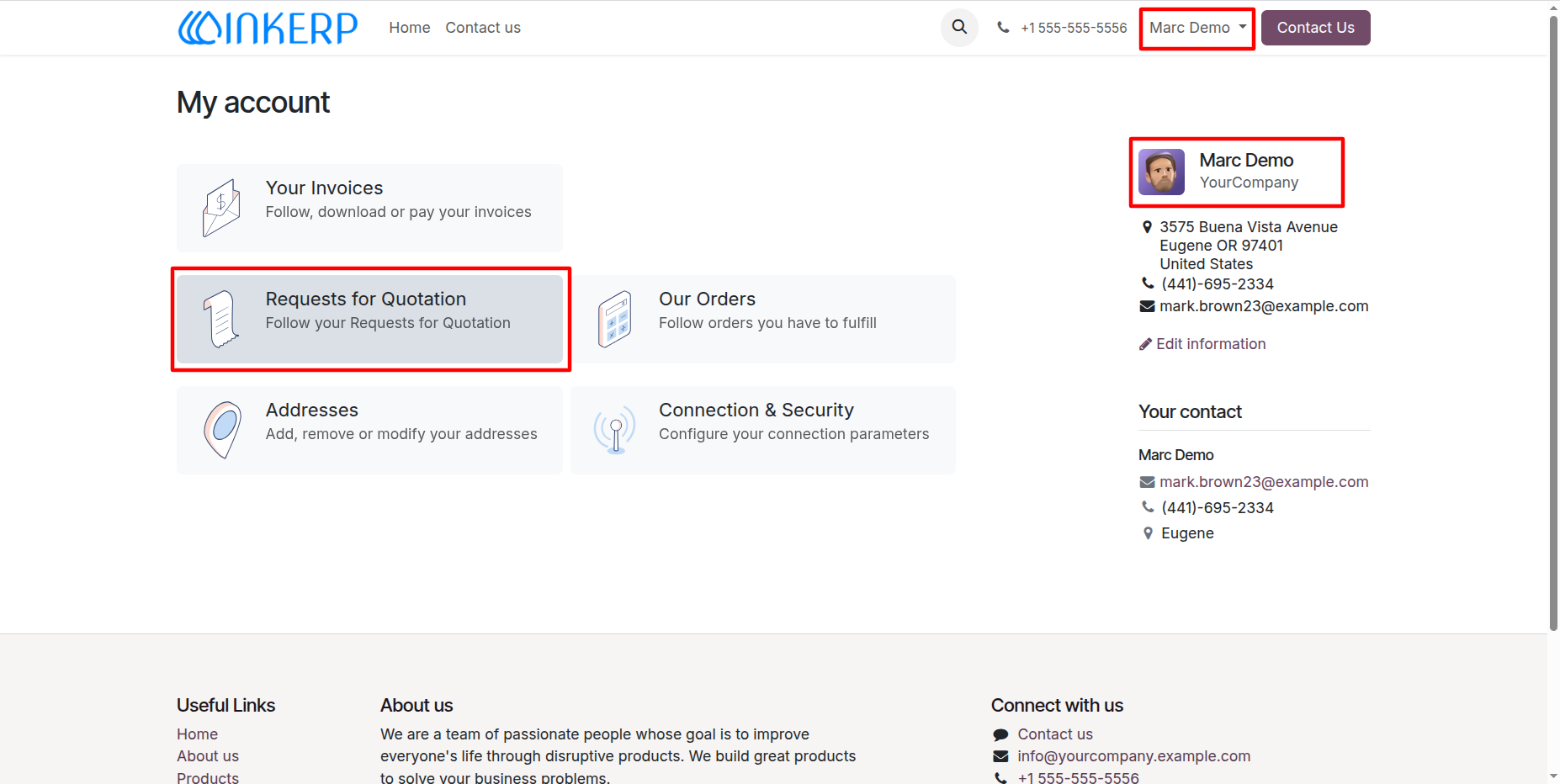Click header phone number +1 555-555-5556
The width and height of the screenshot is (1560, 784).
(x=1074, y=28)
